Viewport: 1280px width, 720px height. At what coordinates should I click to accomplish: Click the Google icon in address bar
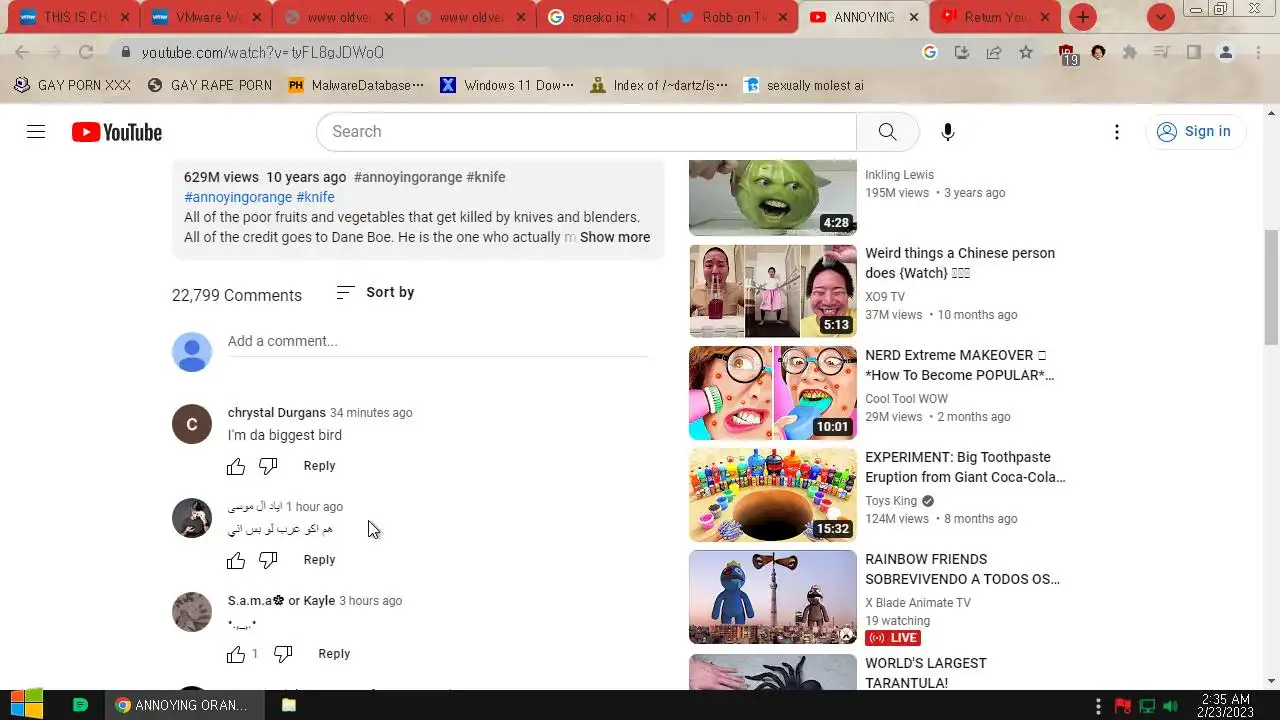[x=930, y=52]
